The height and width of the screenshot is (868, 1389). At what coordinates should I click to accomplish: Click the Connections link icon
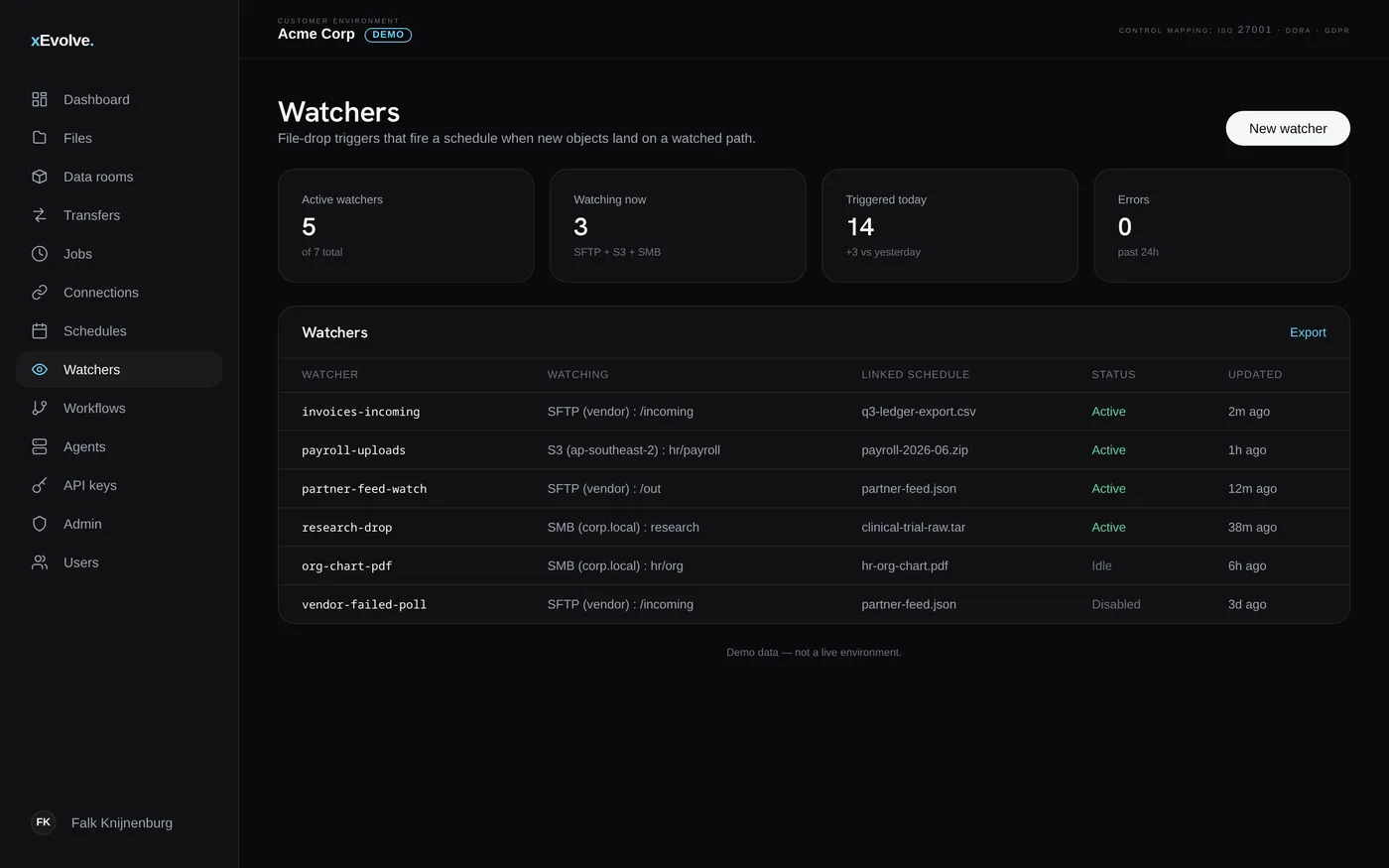pyautogui.click(x=40, y=293)
